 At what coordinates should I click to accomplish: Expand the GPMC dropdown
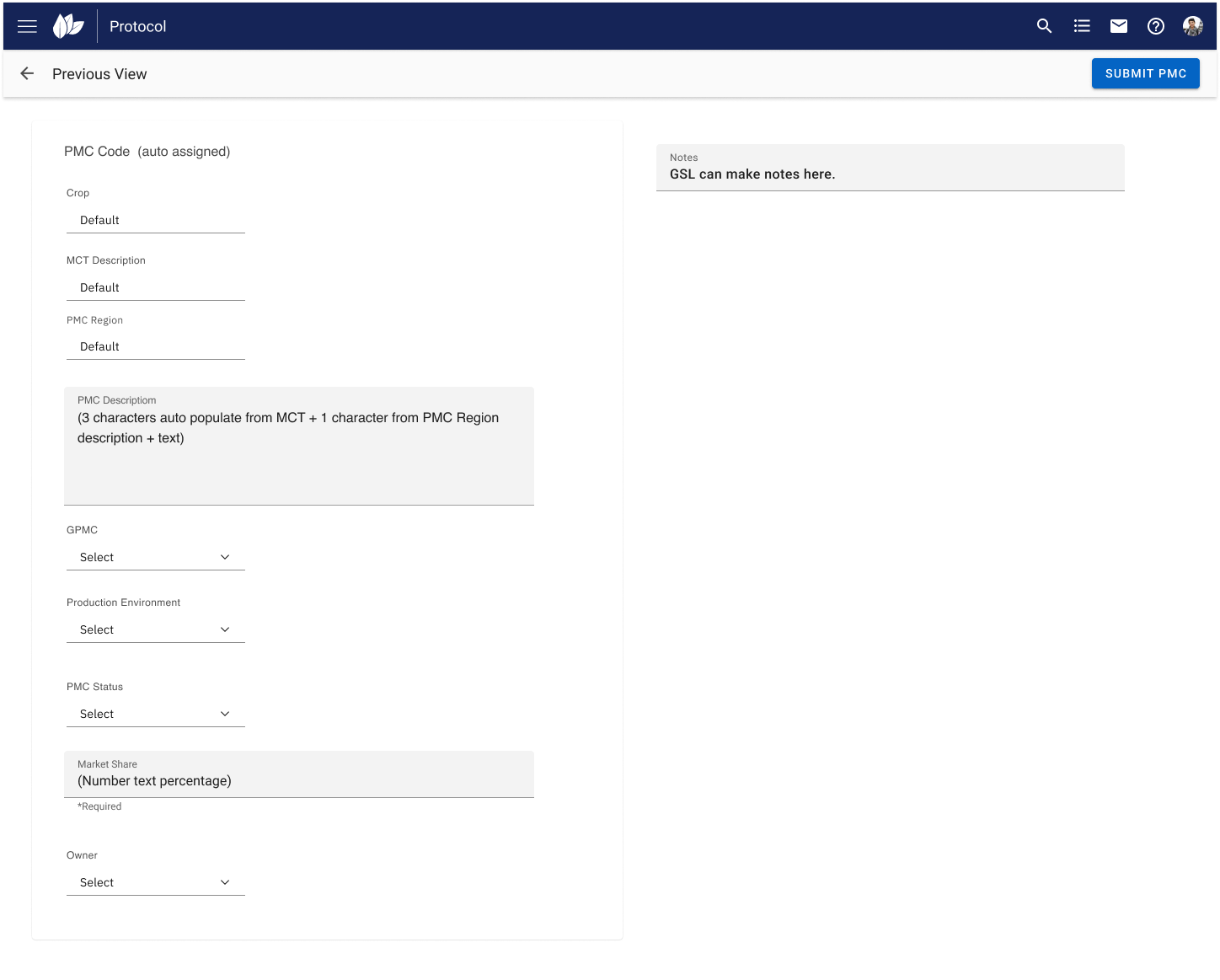pyautogui.click(x=155, y=557)
